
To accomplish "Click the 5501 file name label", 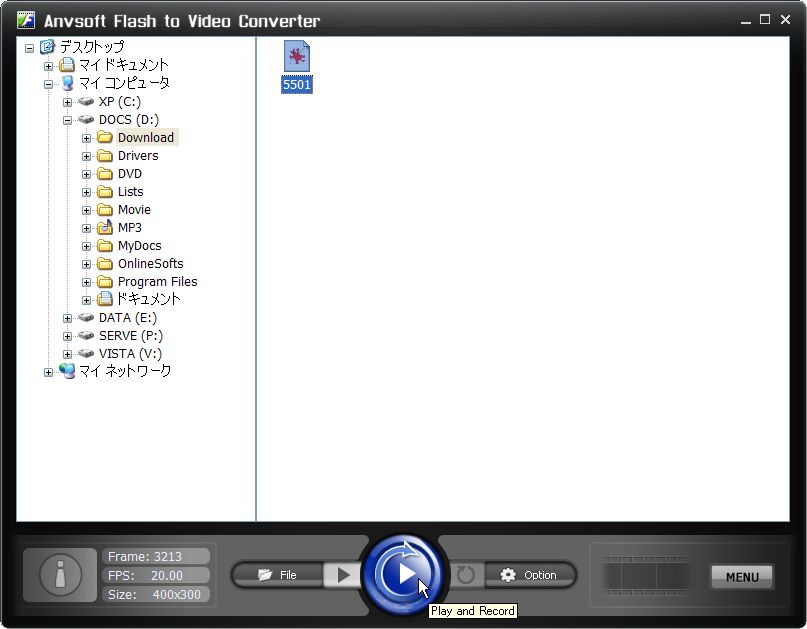I will point(297,85).
